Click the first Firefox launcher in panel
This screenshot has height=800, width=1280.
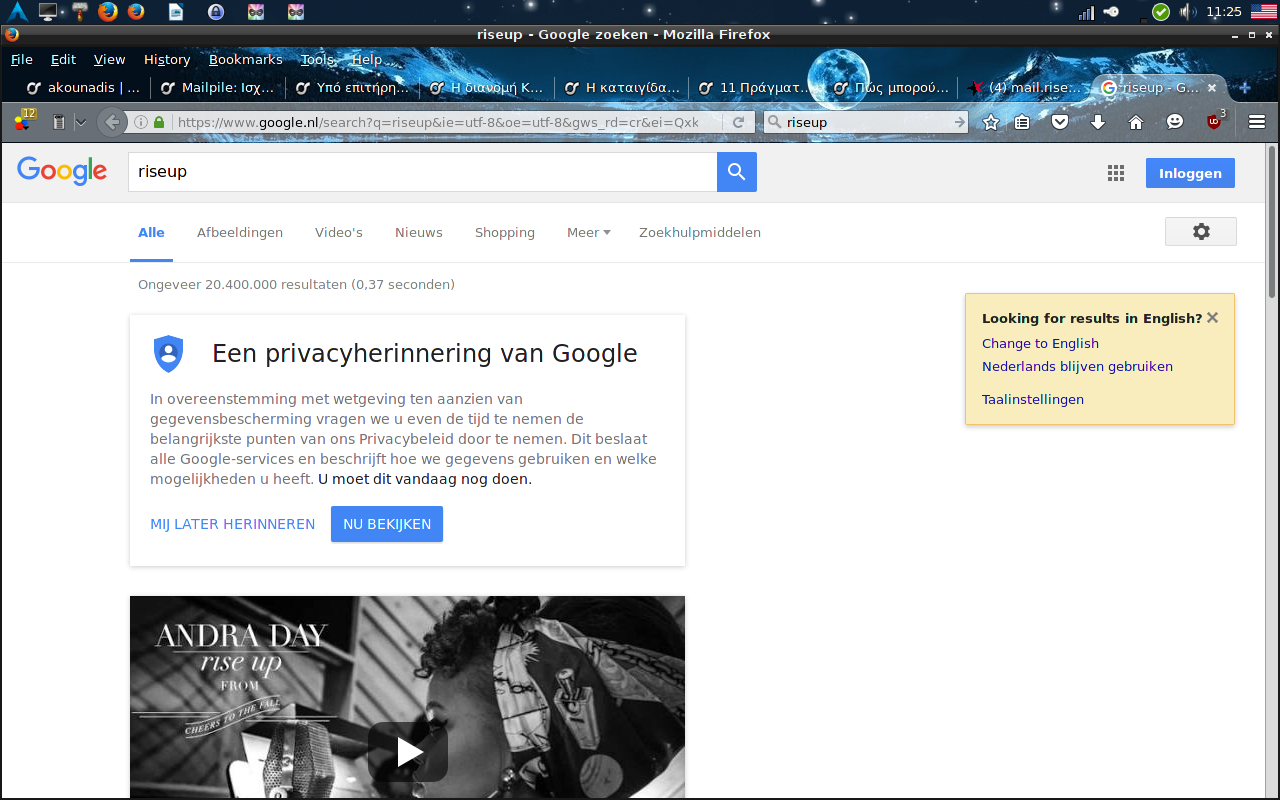(108, 12)
